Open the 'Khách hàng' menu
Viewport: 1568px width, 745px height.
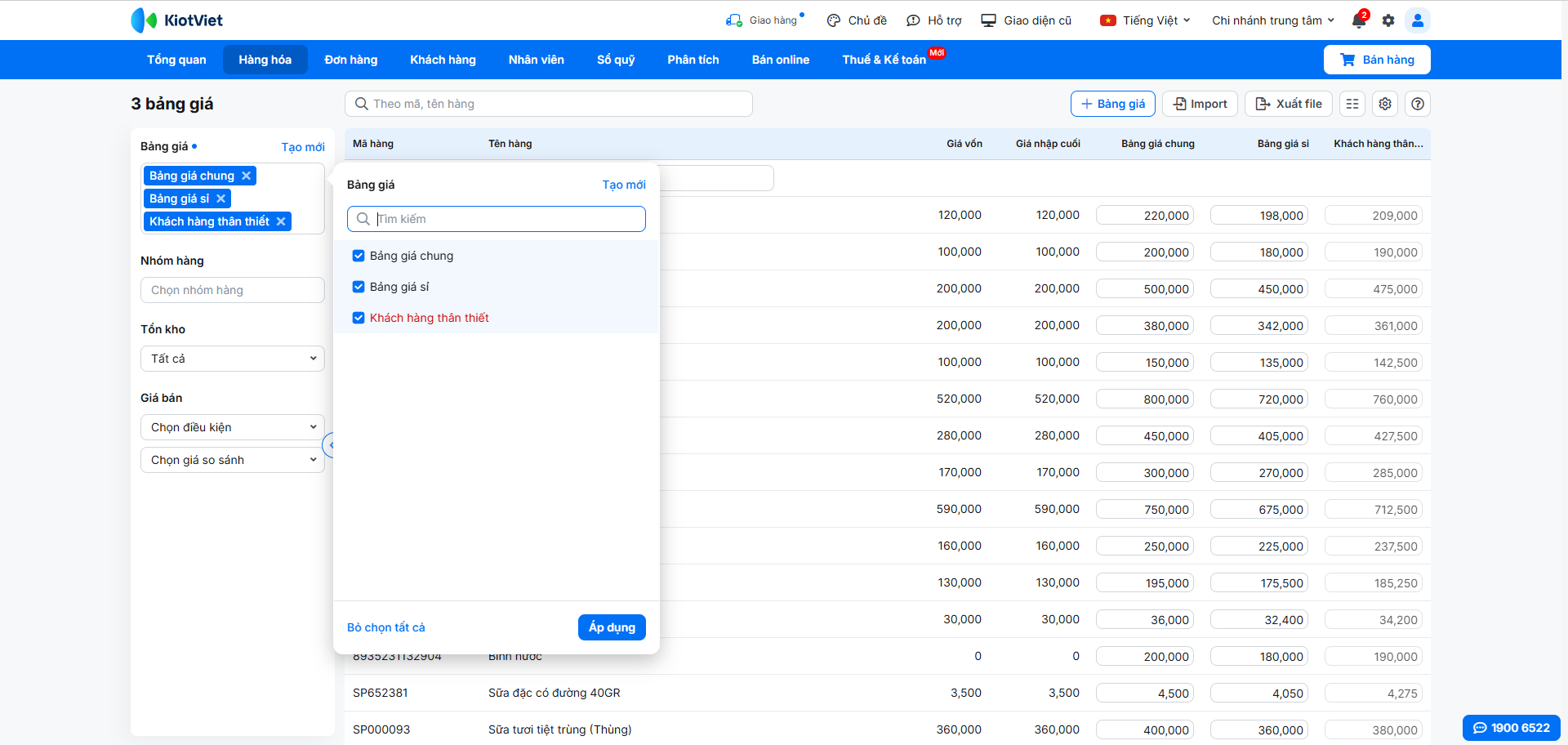tap(443, 60)
